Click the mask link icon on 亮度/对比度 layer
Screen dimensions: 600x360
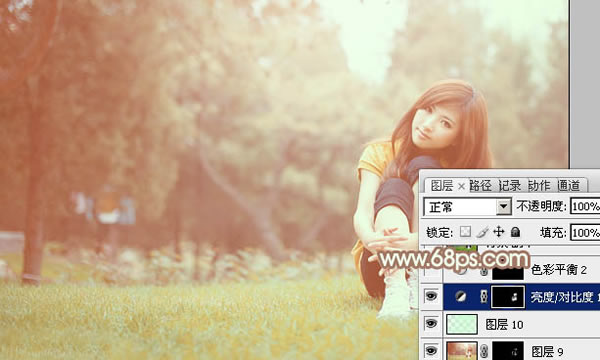[484, 296]
